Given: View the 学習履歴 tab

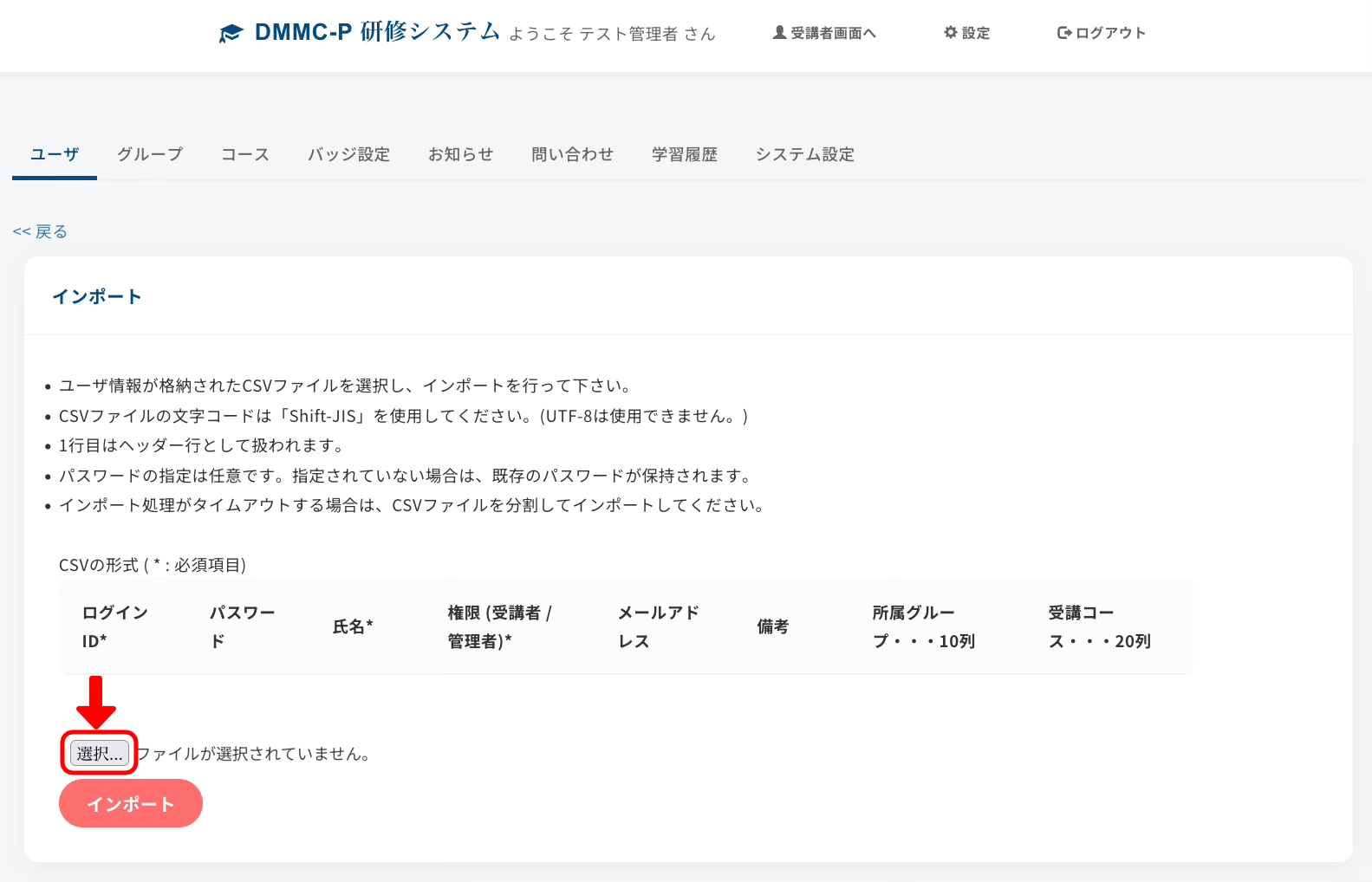Looking at the screenshot, I should [685, 154].
